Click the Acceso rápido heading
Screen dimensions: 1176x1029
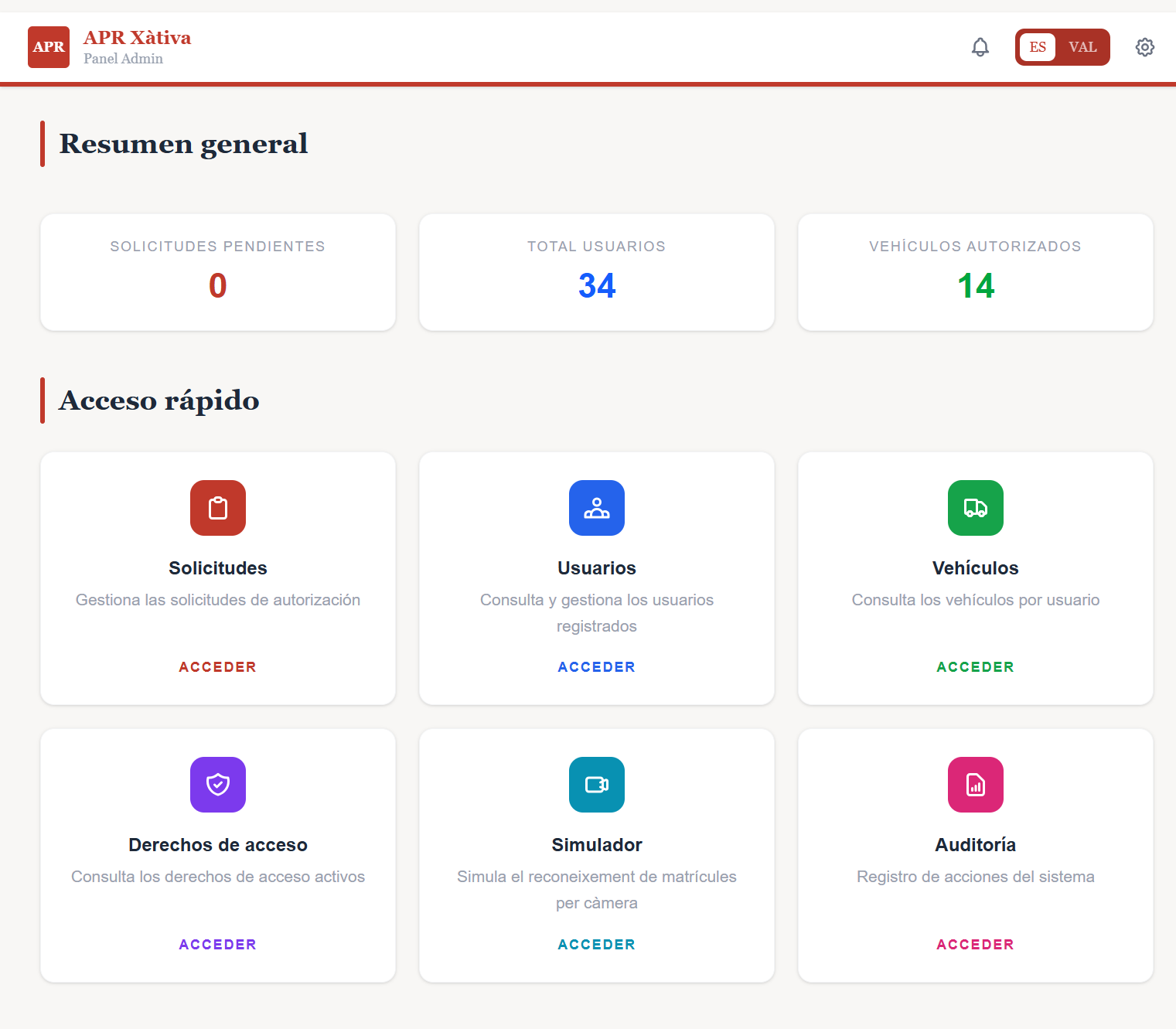159,400
